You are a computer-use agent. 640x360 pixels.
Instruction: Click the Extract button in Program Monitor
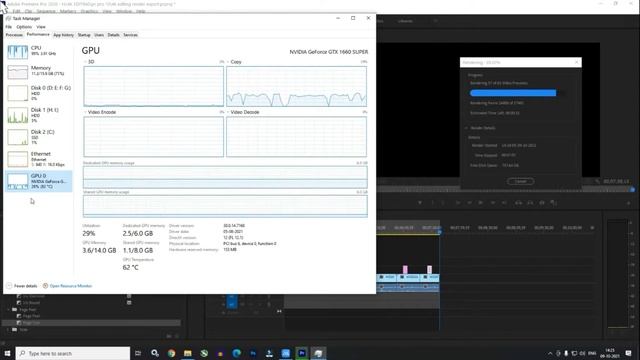530,202
